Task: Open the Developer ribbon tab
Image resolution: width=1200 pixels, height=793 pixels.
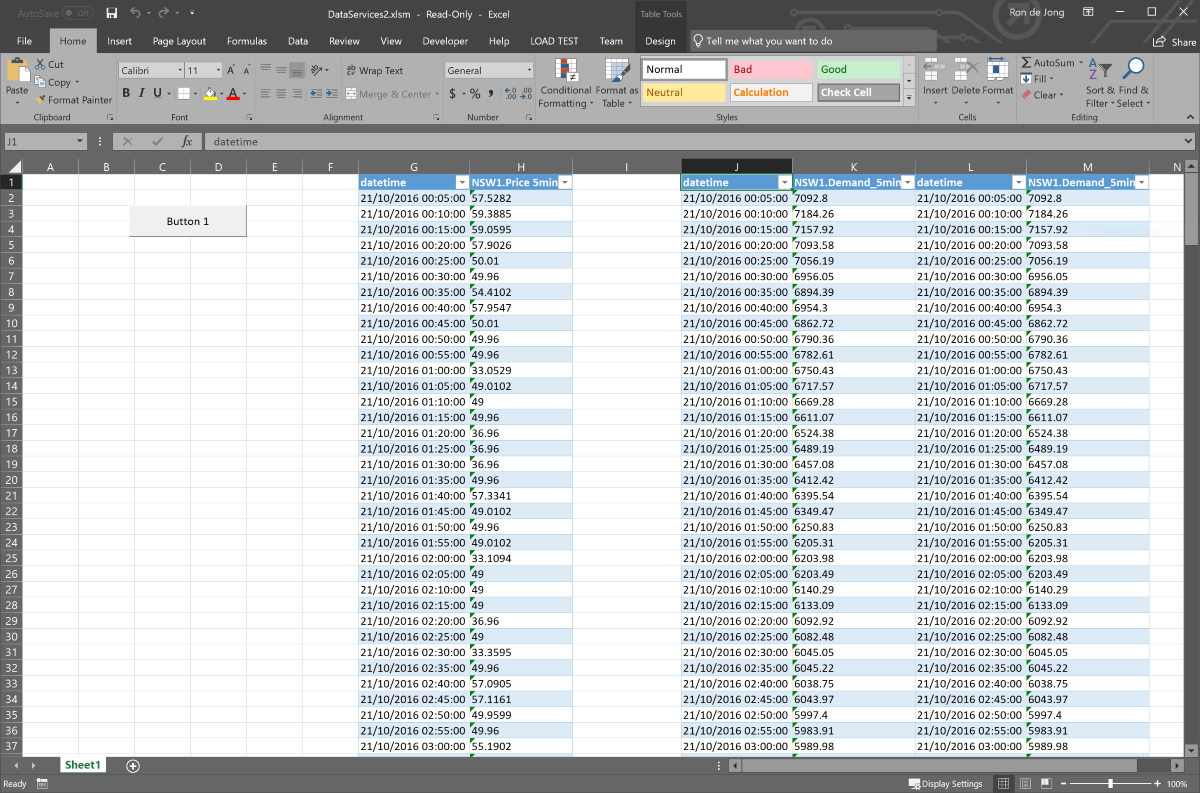Action: click(x=445, y=41)
